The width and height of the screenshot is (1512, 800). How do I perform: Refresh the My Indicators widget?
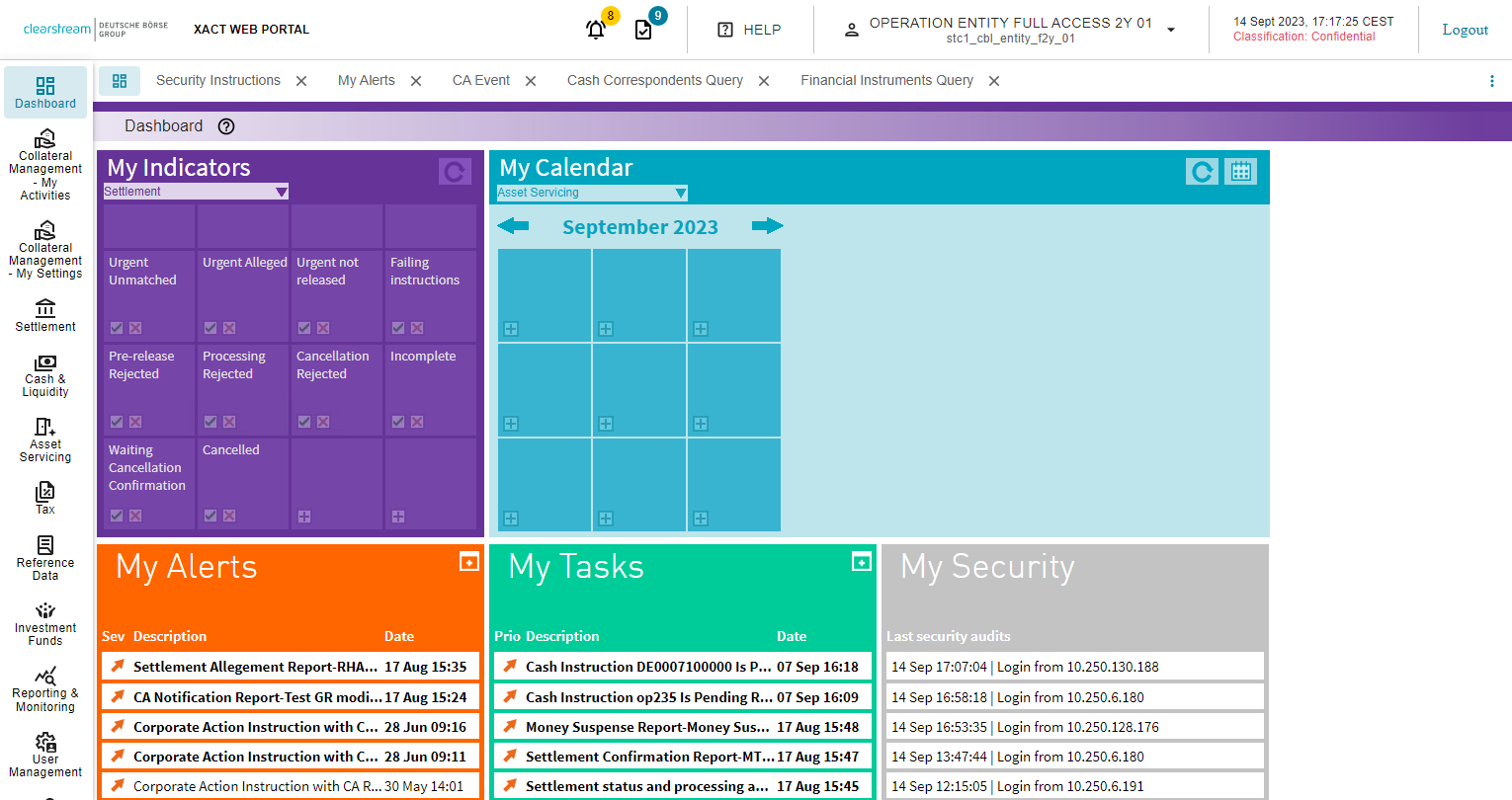click(455, 172)
